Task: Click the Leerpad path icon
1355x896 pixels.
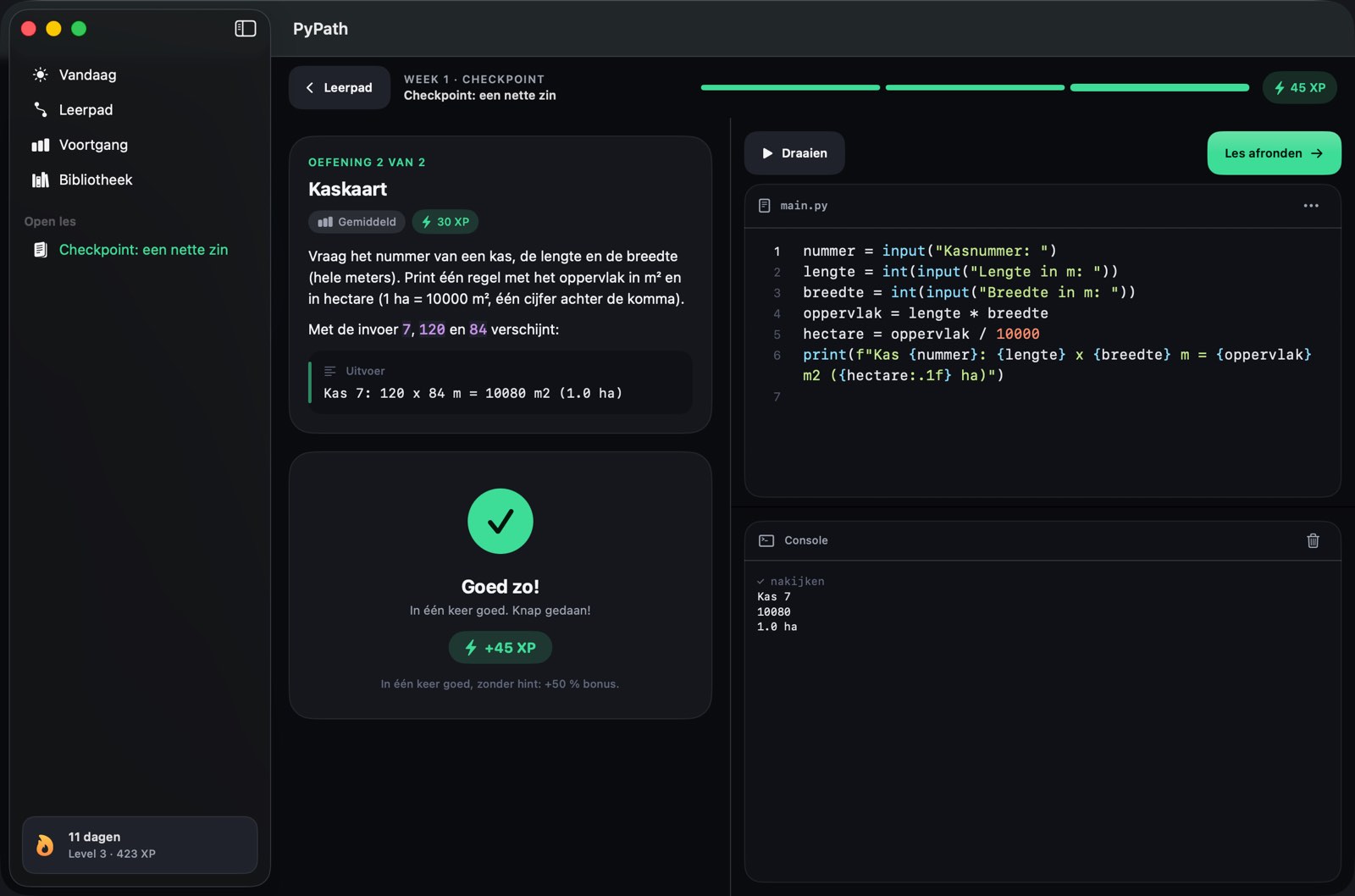Action: point(40,110)
